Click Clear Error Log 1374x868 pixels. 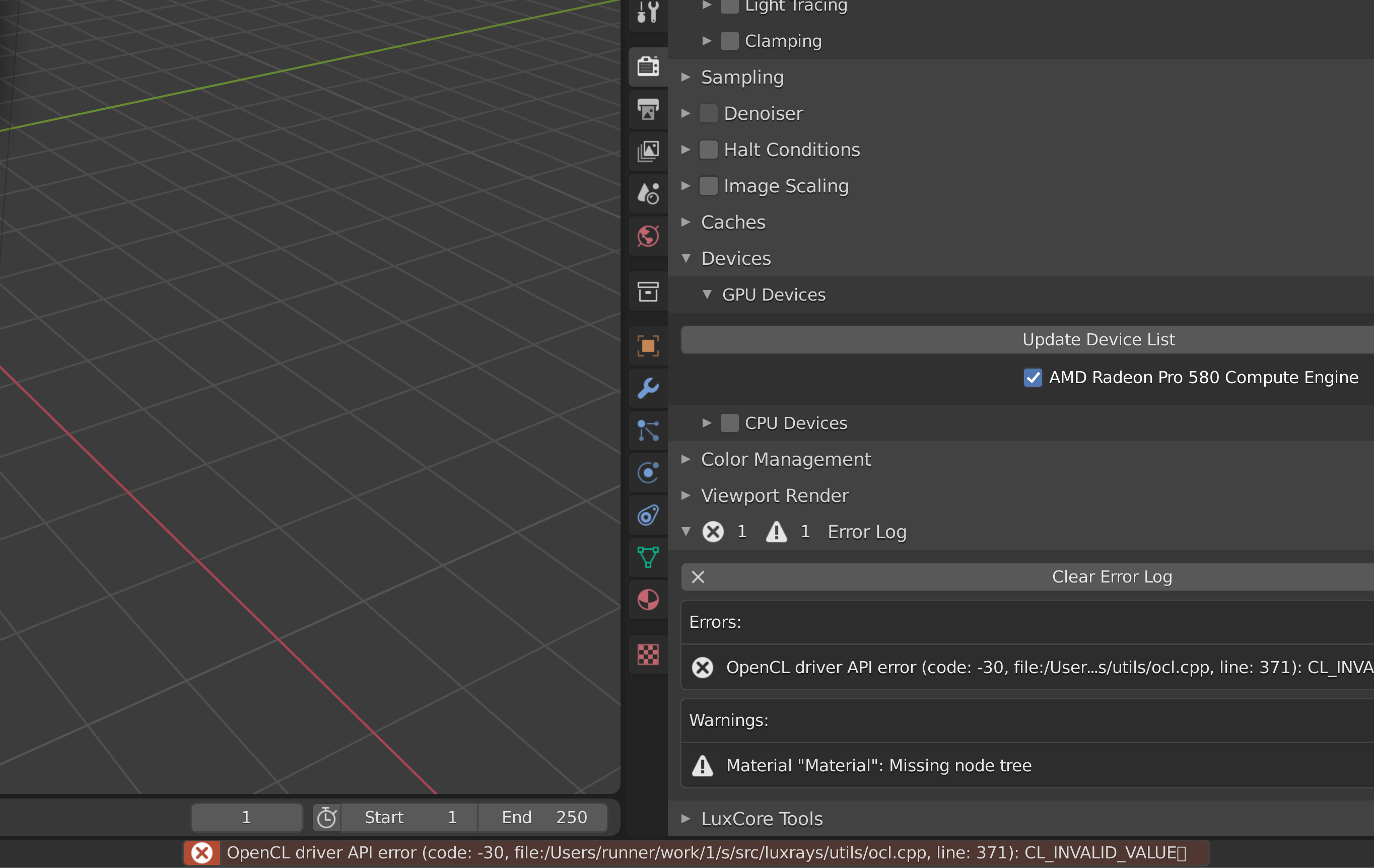1112,576
